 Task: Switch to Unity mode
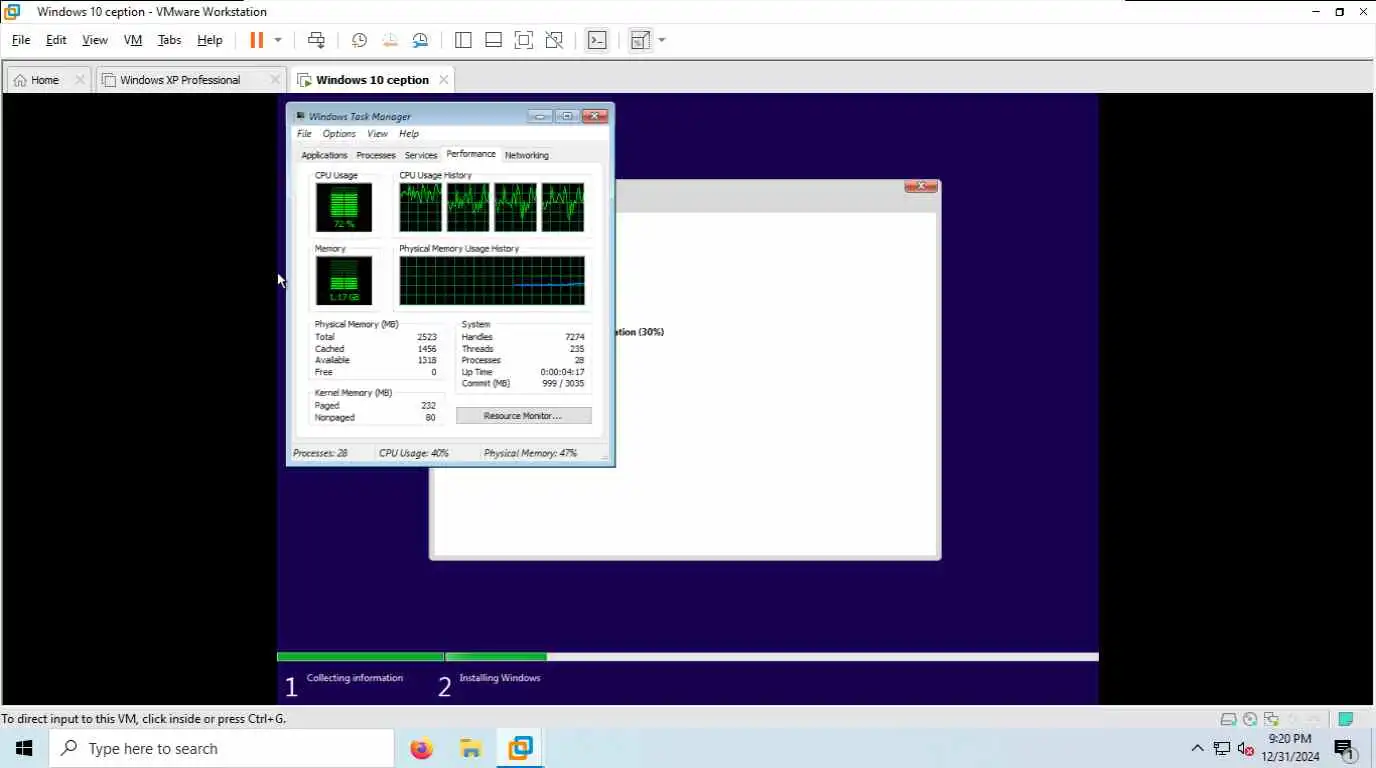[x=554, y=40]
